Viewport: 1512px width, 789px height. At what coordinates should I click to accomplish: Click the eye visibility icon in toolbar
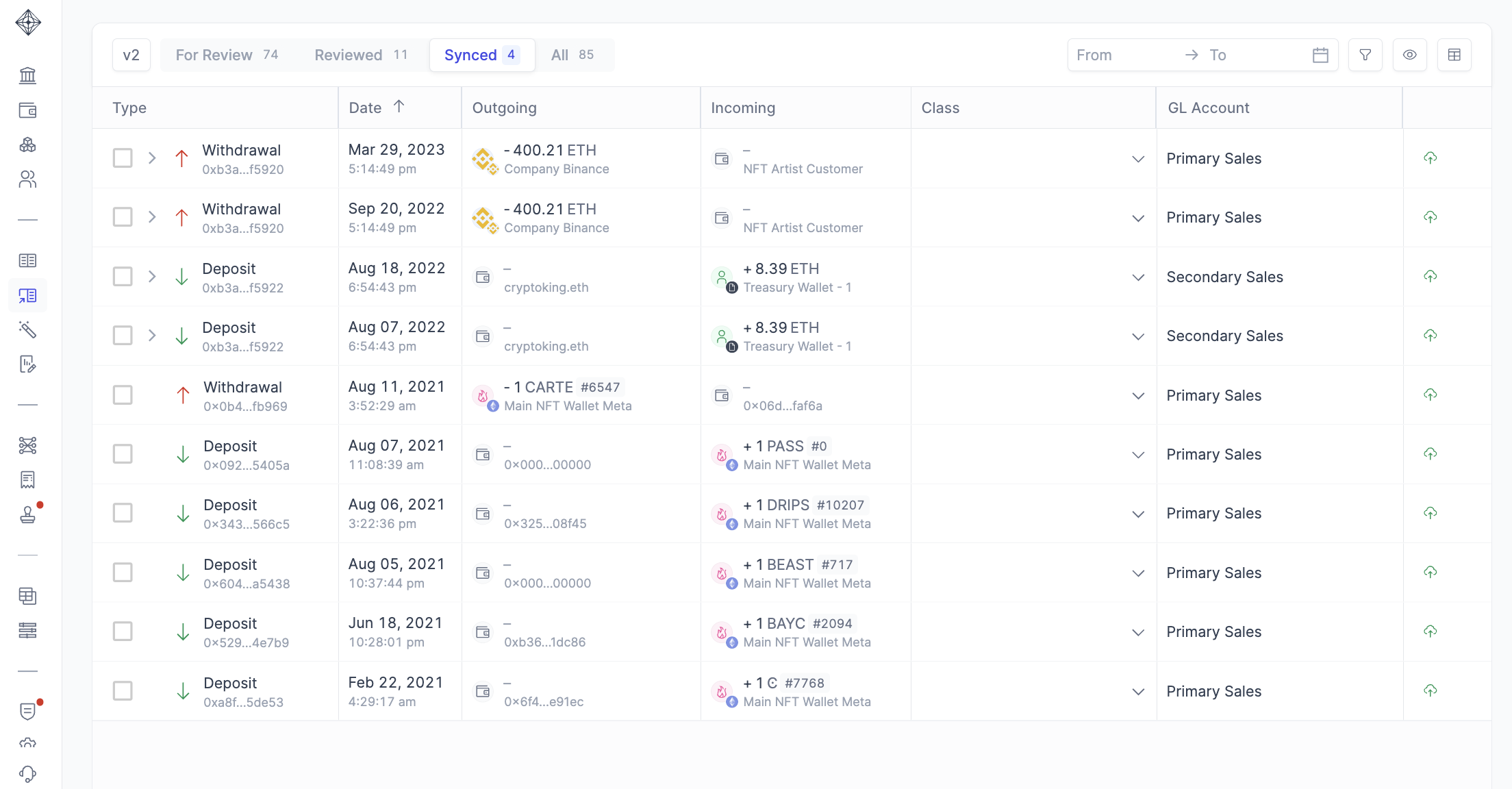pyautogui.click(x=1409, y=55)
